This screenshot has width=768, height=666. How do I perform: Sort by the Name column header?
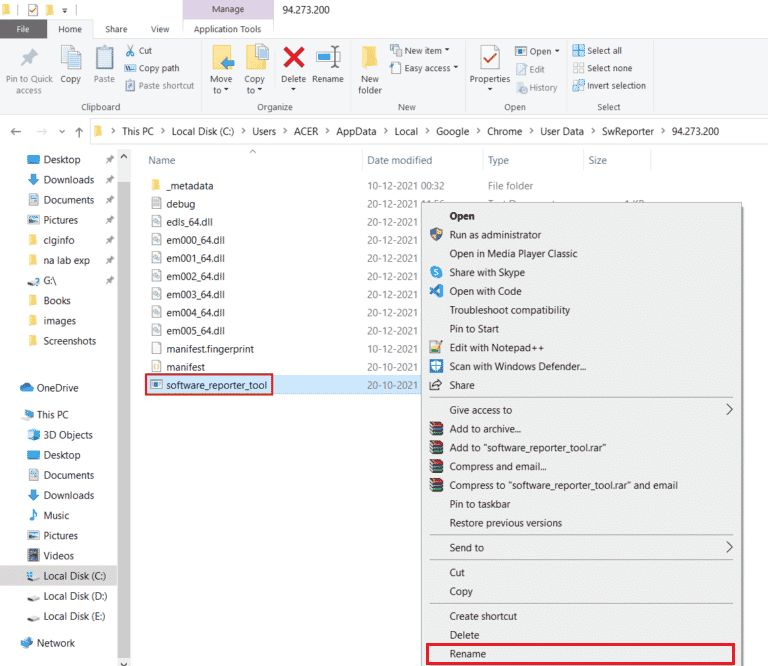(x=162, y=160)
